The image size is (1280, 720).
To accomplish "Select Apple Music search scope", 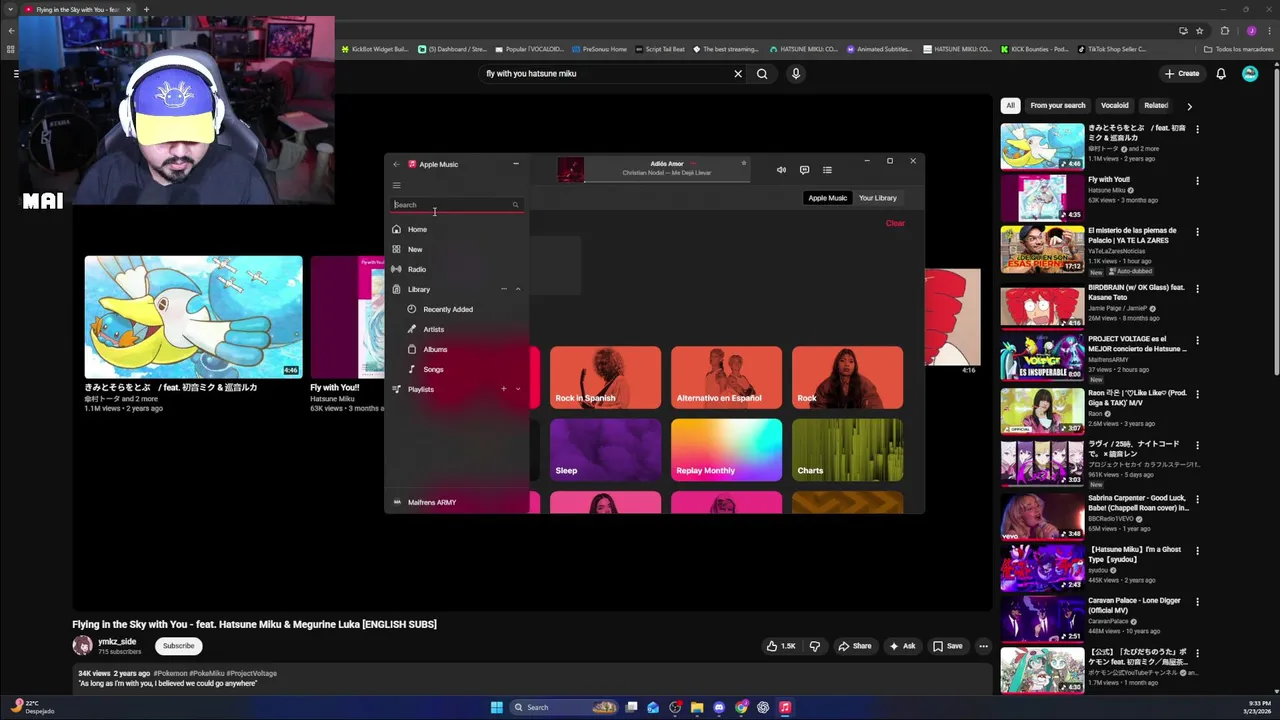I will pos(827,198).
